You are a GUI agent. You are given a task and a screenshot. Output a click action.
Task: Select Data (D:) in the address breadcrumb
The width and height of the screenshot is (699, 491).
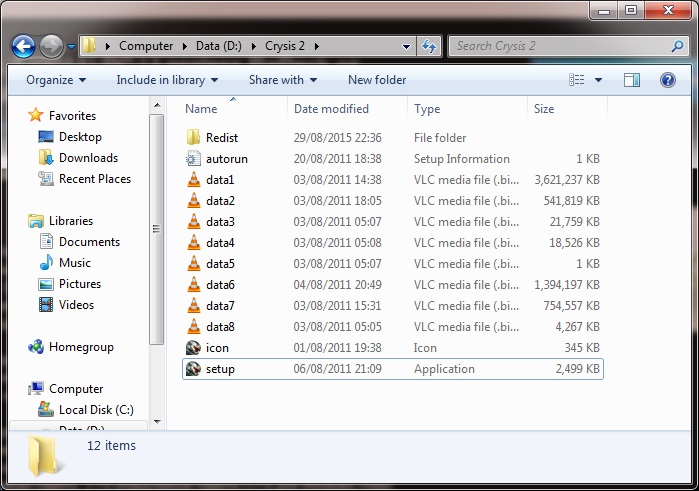pyautogui.click(x=218, y=46)
